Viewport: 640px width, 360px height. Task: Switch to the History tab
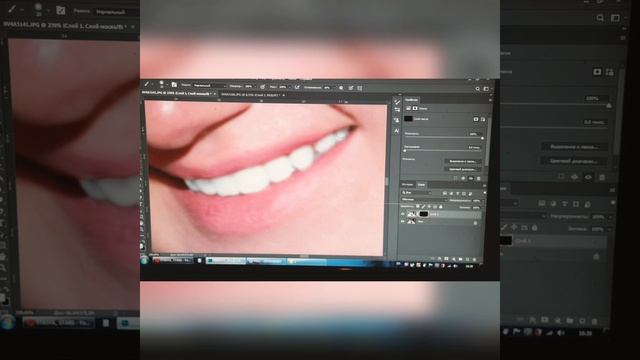[407, 184]
